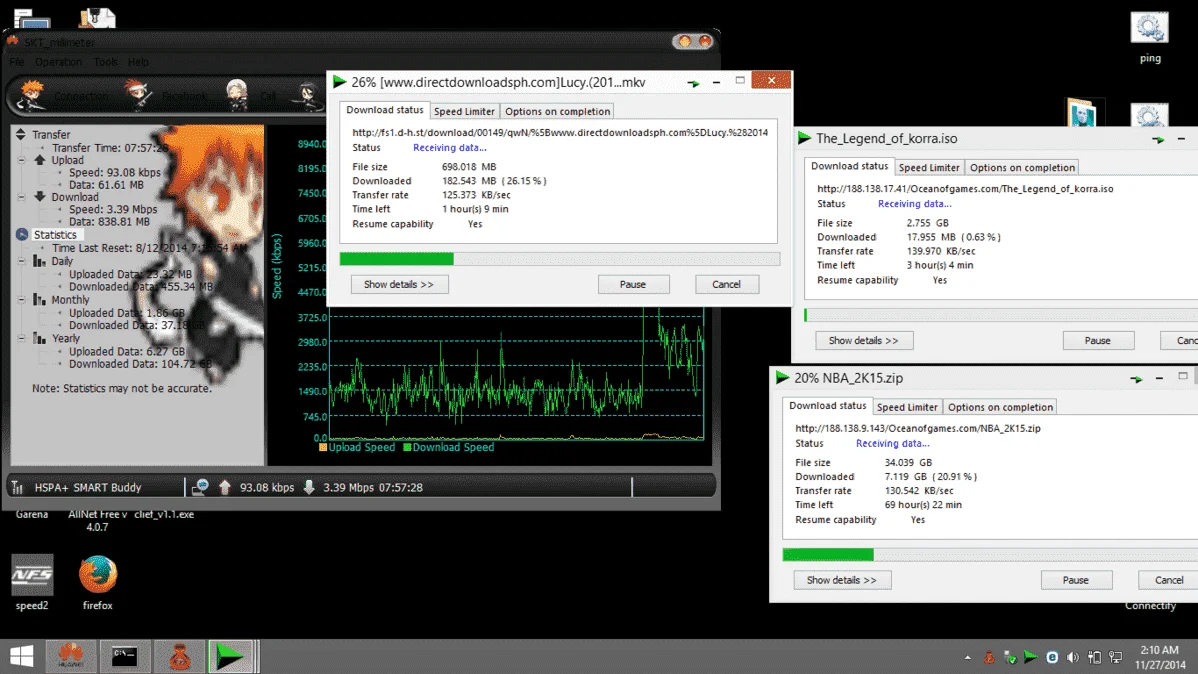Show details of the Lucy download

(399, 284)
